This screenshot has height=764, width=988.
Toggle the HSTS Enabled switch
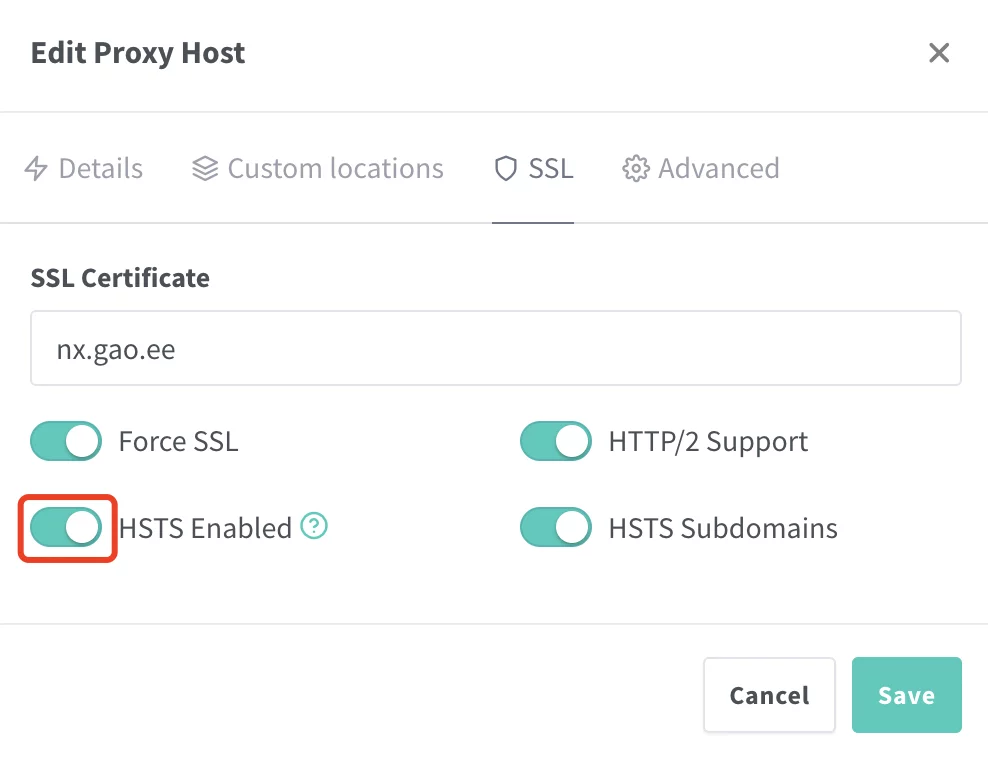tap(66, 527)
